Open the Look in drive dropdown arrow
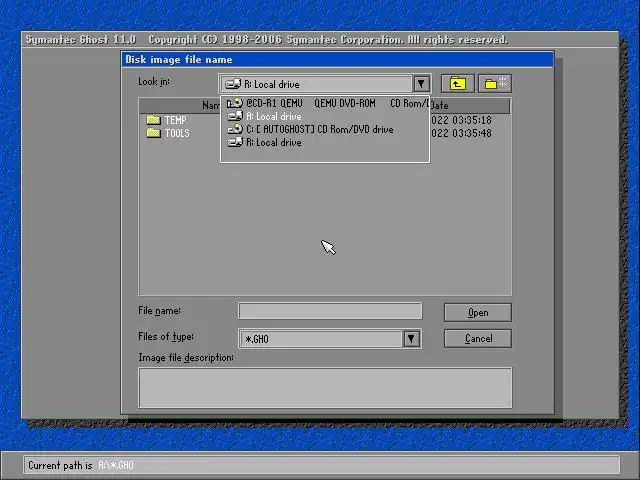 pos(421,84)
